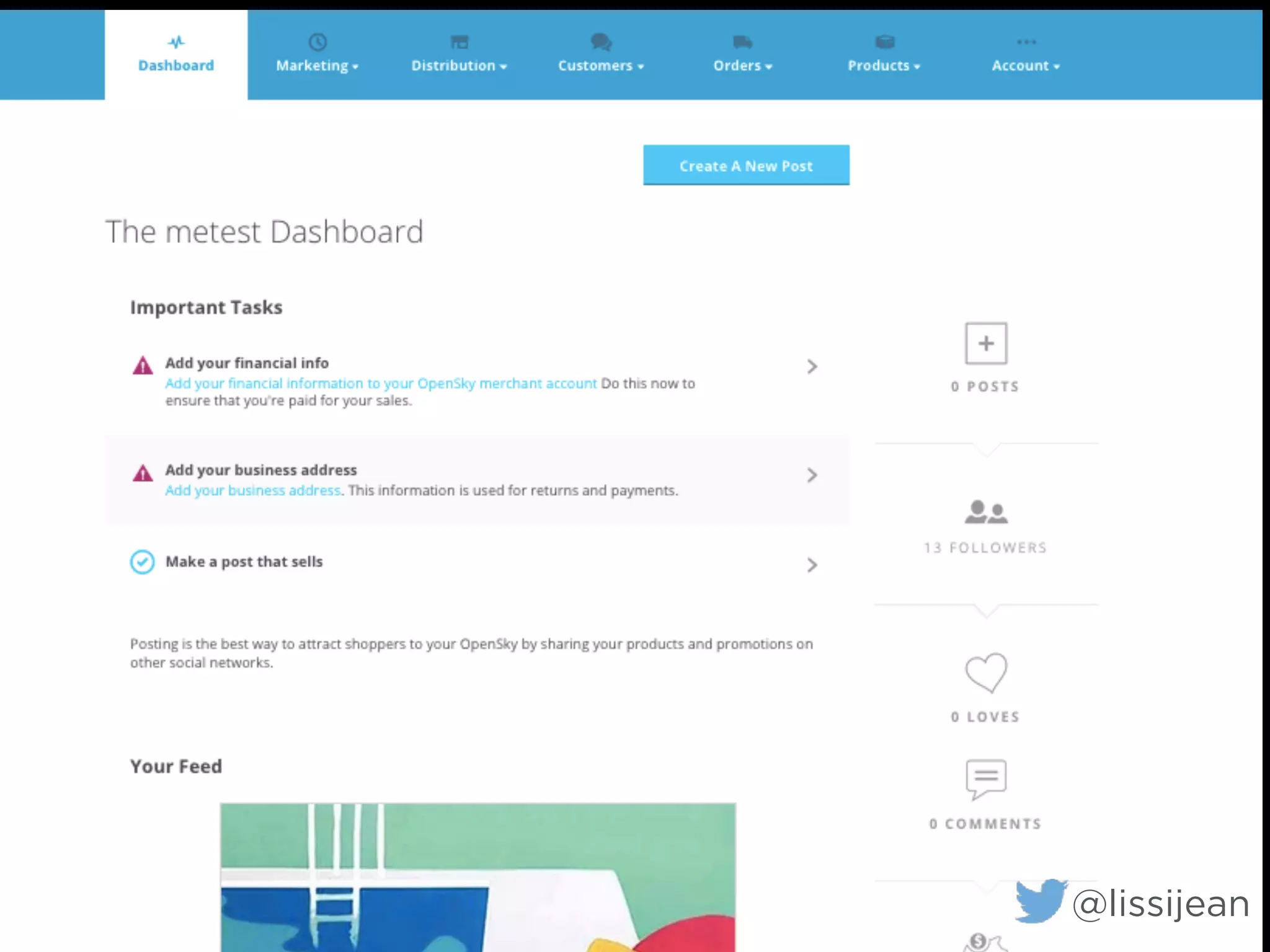1270x952 pixels.
Task: Click the pulse icon on Dashboard tab
Action: pyautogui.click(x=176, y=42)
